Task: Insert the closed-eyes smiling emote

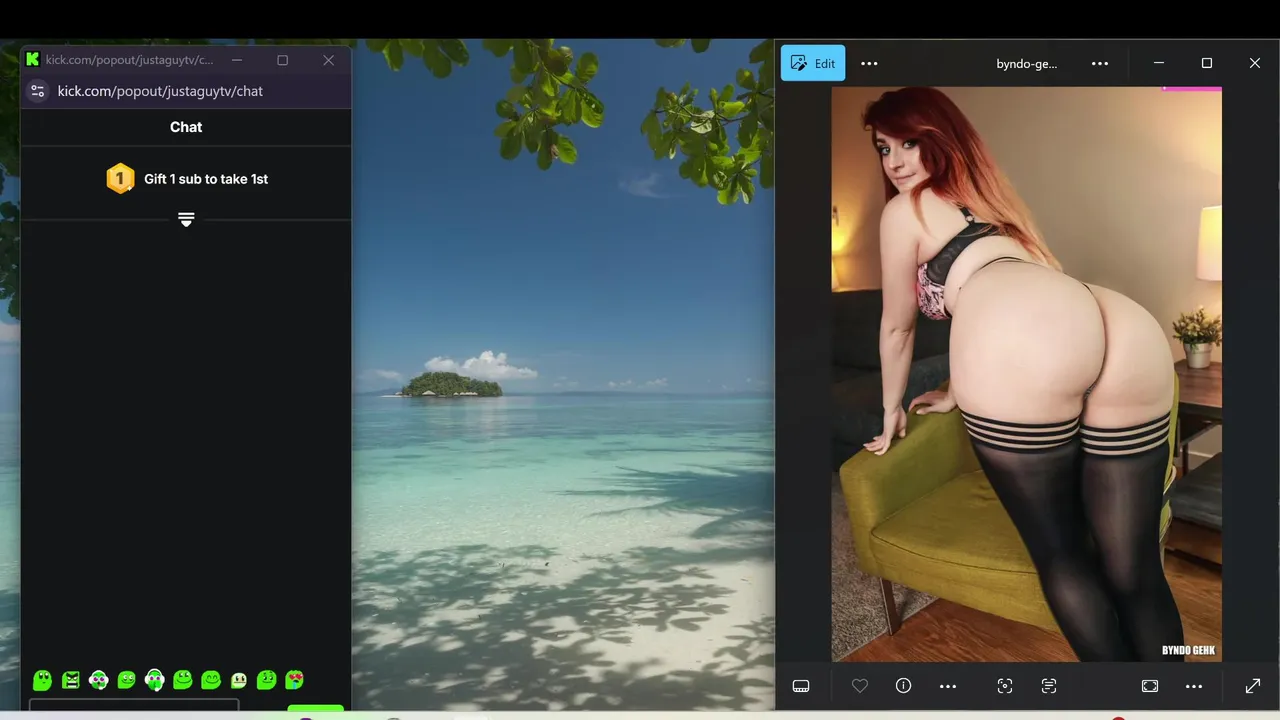Action: (x=210, y=680)
